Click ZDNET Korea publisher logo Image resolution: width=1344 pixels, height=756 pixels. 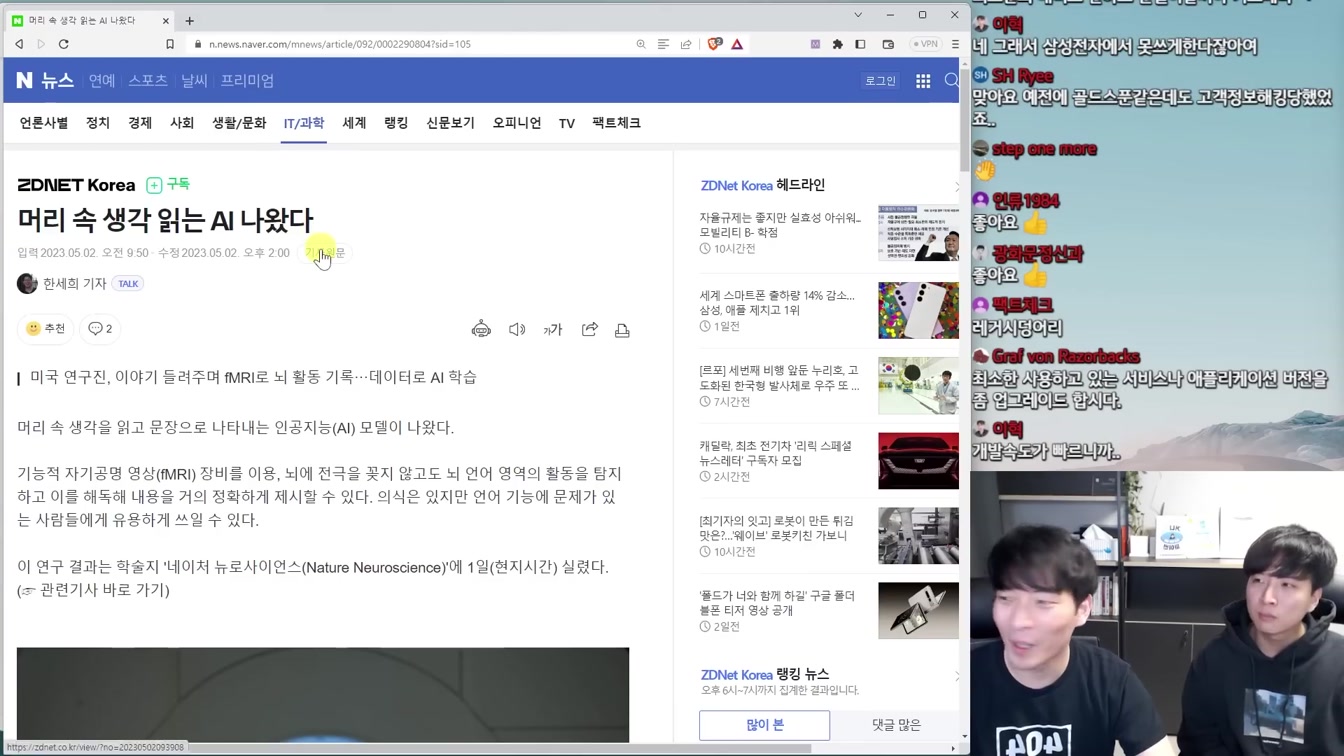point(76,185)
